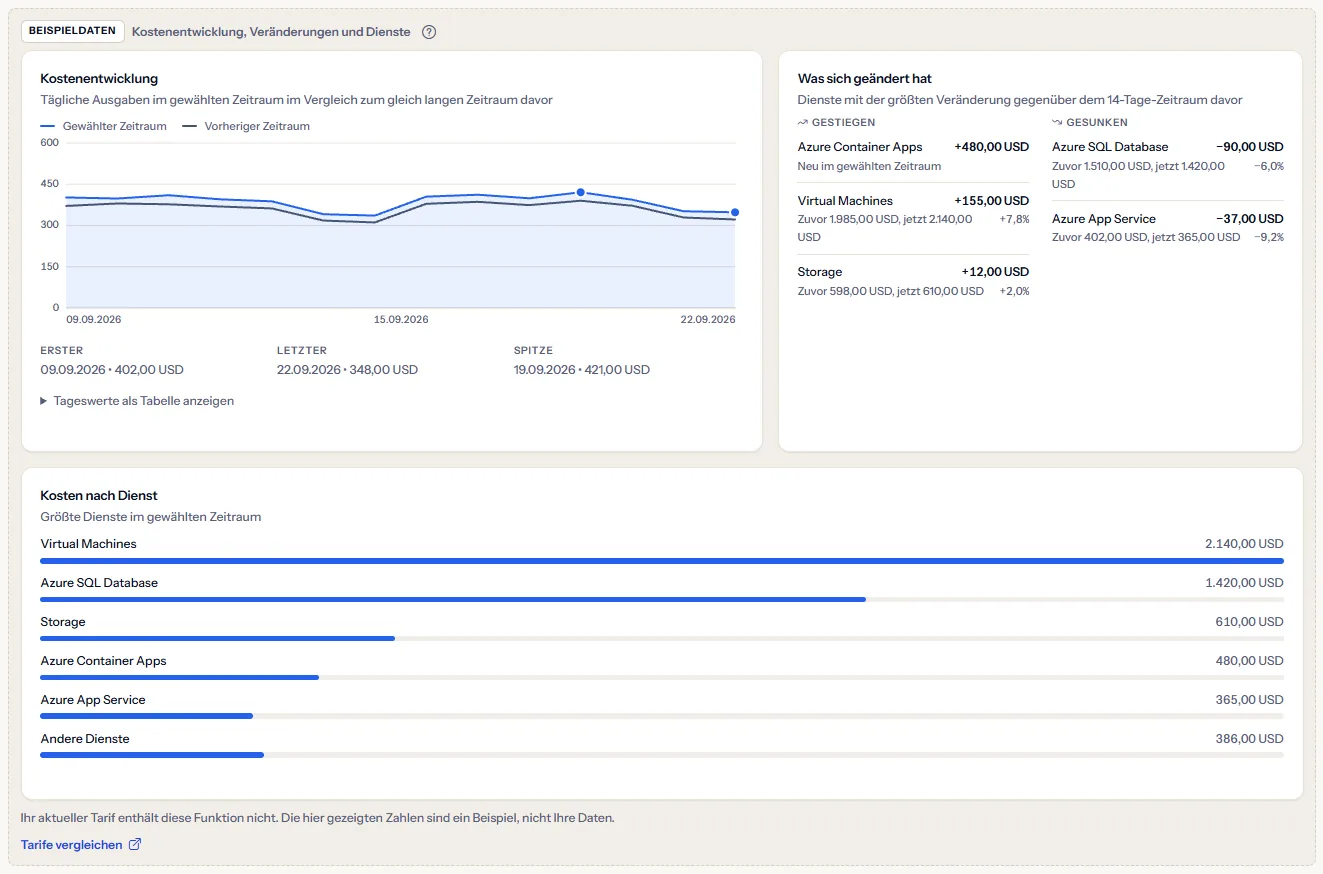
Task: Click the Kosten nach Dienst heading
Action: coord(99,495)
